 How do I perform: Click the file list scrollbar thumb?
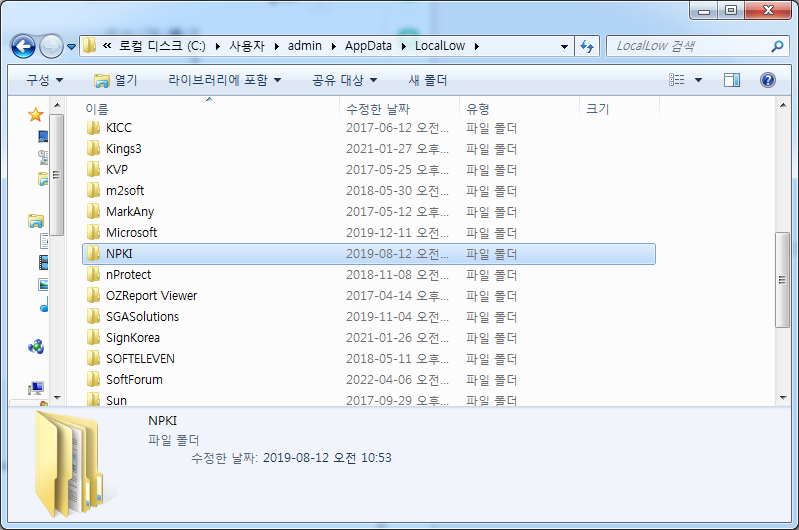pos(782,280)
